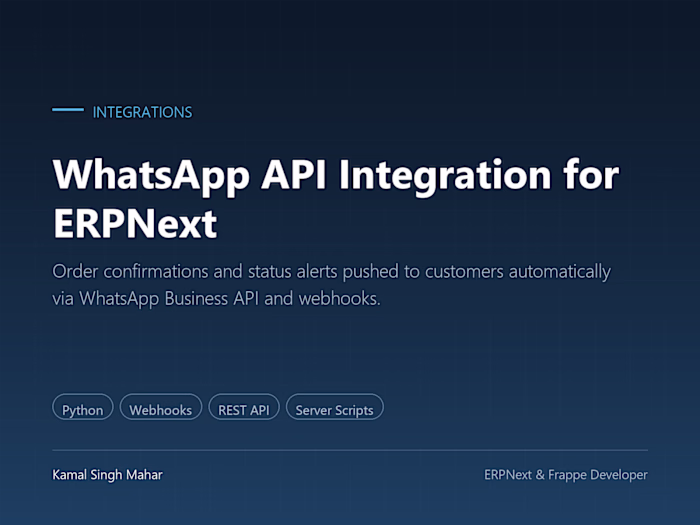Click the title 'WhatsApp API Integration for ERPNext'
The width and height of the screenshot is (700, 525).
336,199
